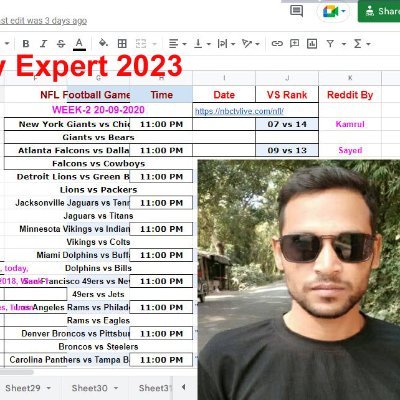Expand the text wrapping dropdown arrow
Image resolution: width=400 pixels, height=400 pixels.
click(233, 44)
